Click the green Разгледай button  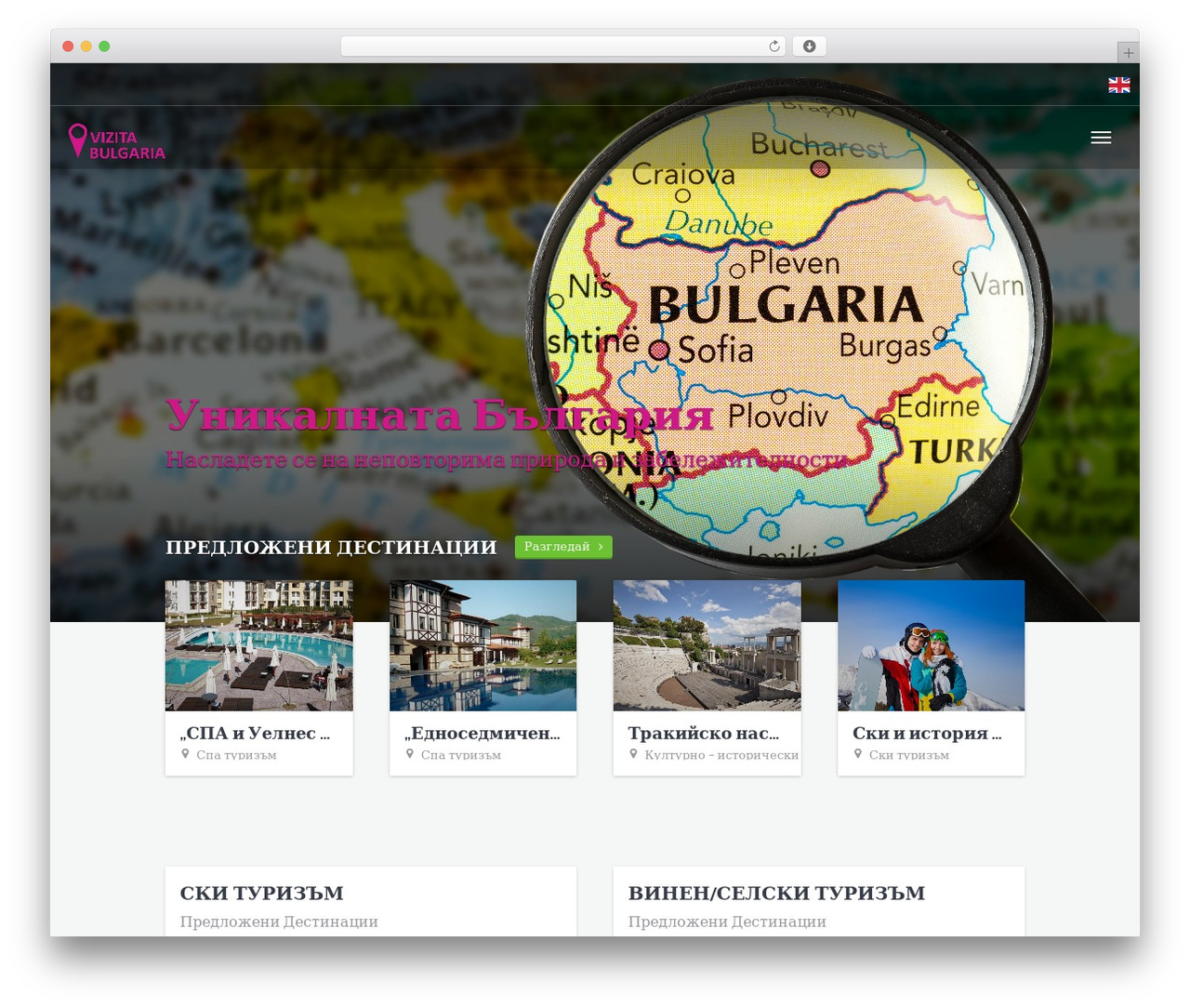[x=563, y=547]
